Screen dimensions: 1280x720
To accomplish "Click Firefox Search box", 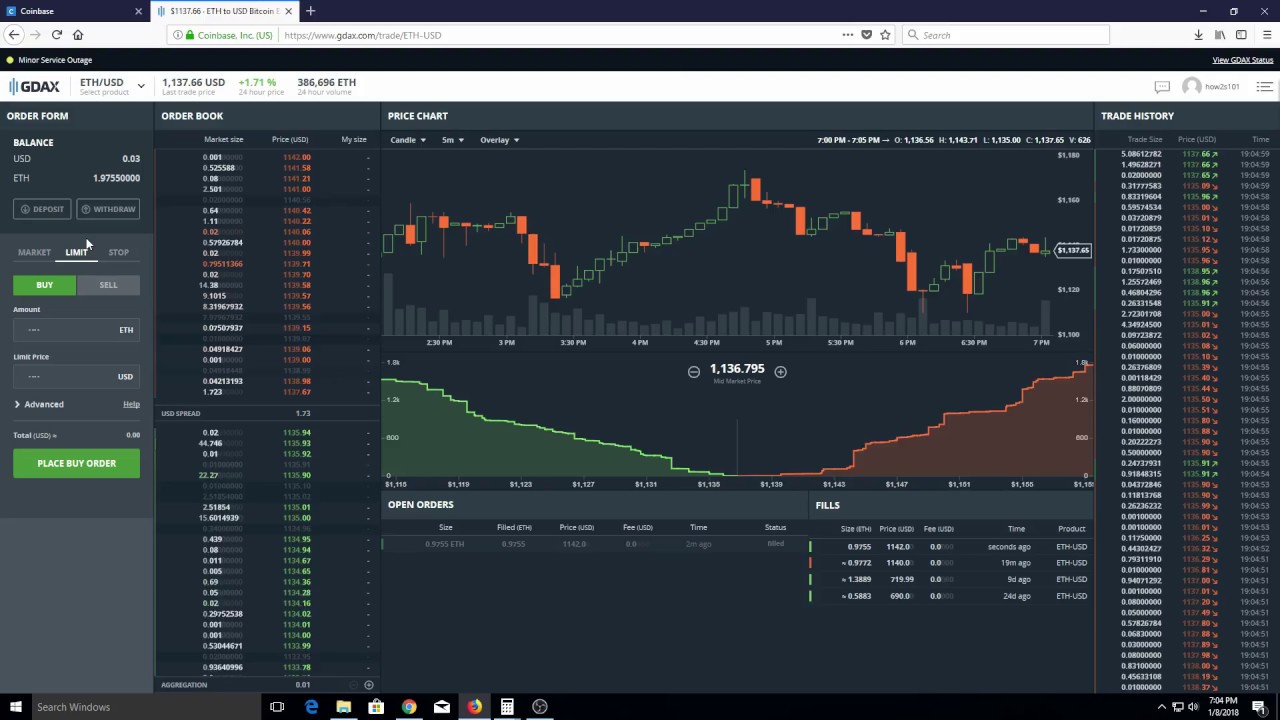I will pyautogui.click(x=1005, y=35).
